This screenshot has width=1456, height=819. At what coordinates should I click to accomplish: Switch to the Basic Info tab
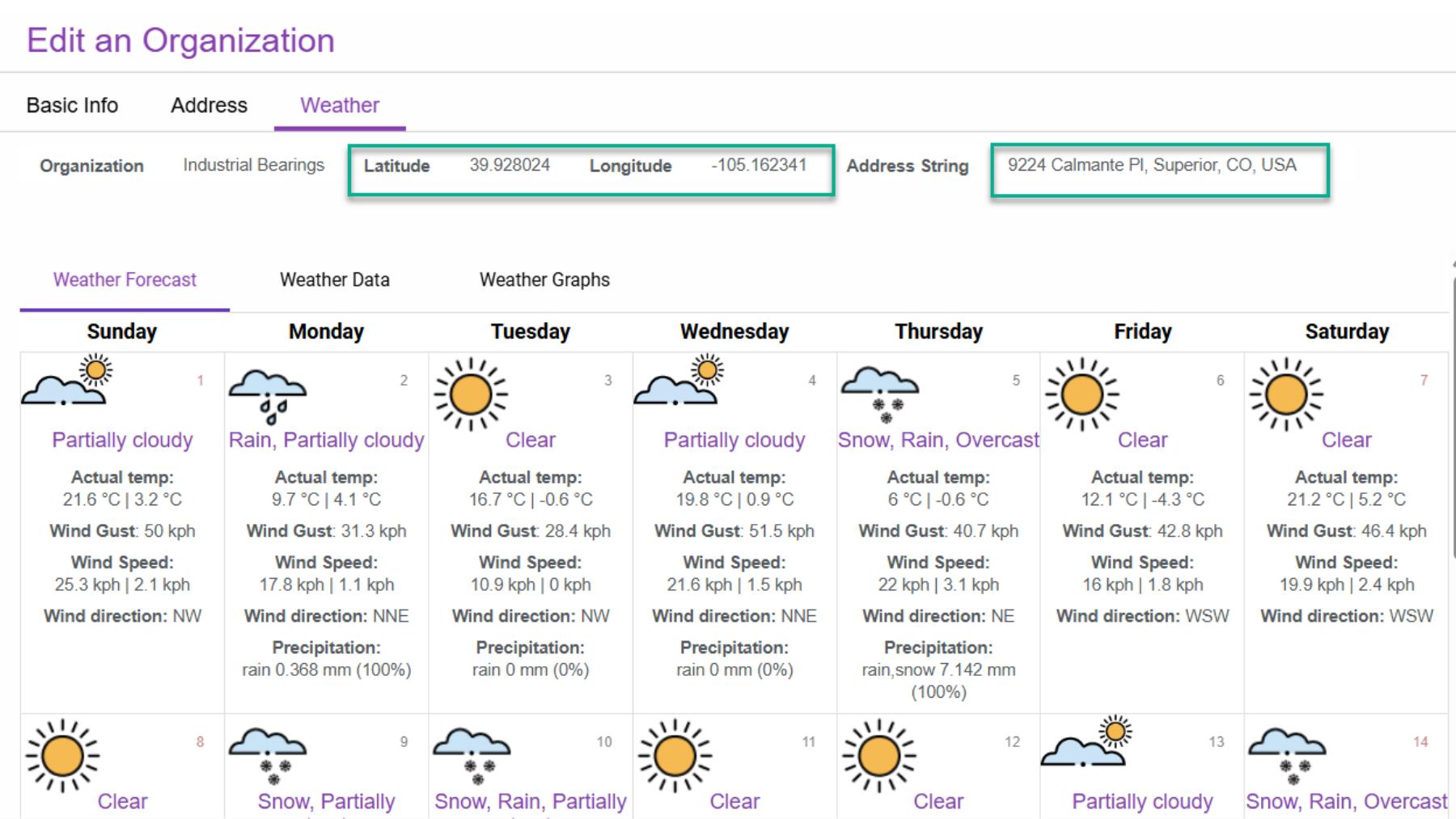(x=72, y=105)
